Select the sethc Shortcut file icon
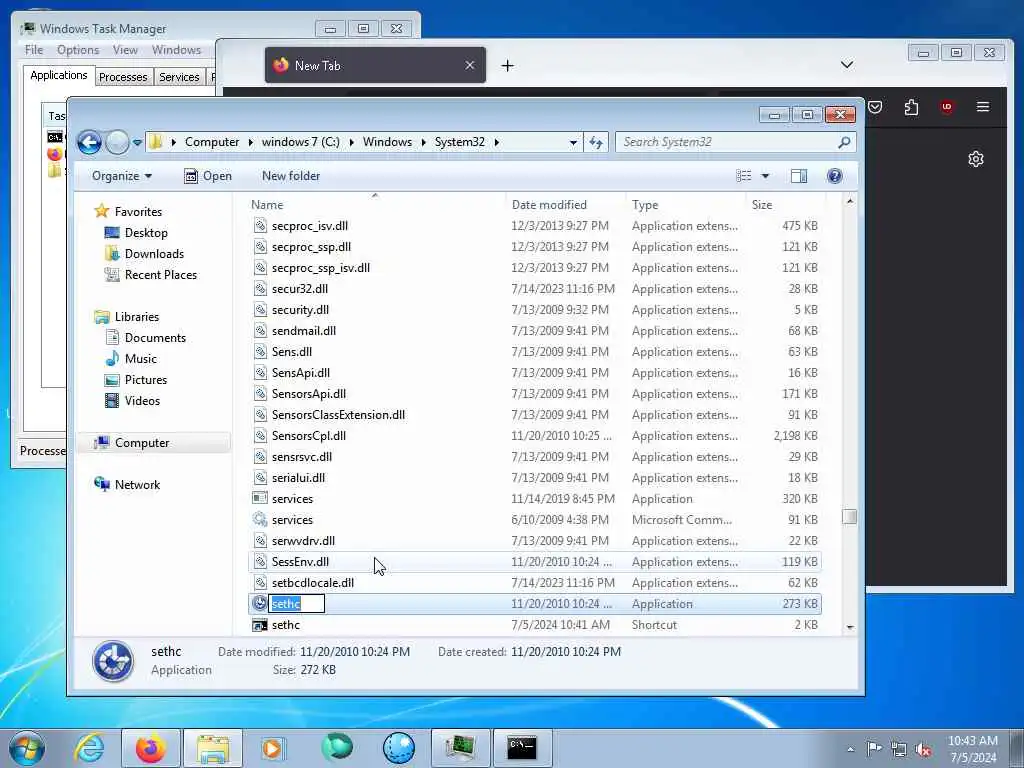1024x768 pixels. [260, 625]
